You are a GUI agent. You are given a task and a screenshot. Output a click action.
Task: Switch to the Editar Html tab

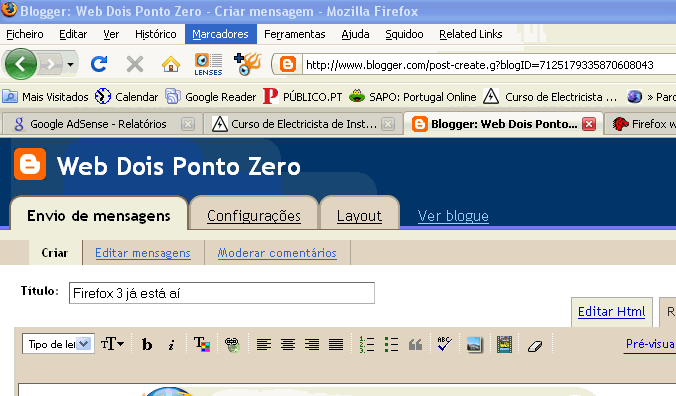coord(611,312)
